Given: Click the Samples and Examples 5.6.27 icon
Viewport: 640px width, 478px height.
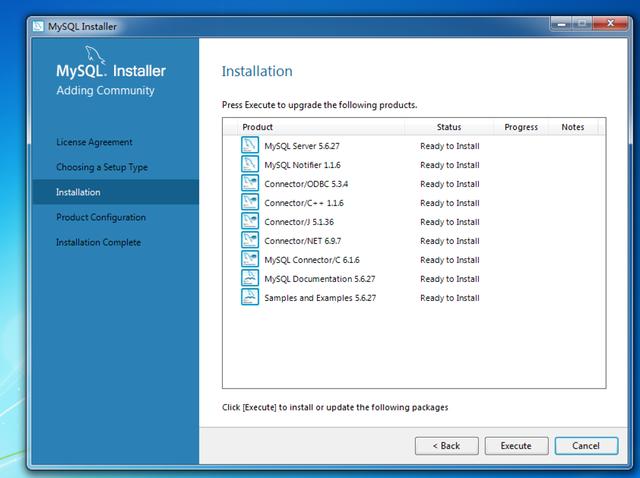Looking at the screenshot, I should tap(250, 297).
